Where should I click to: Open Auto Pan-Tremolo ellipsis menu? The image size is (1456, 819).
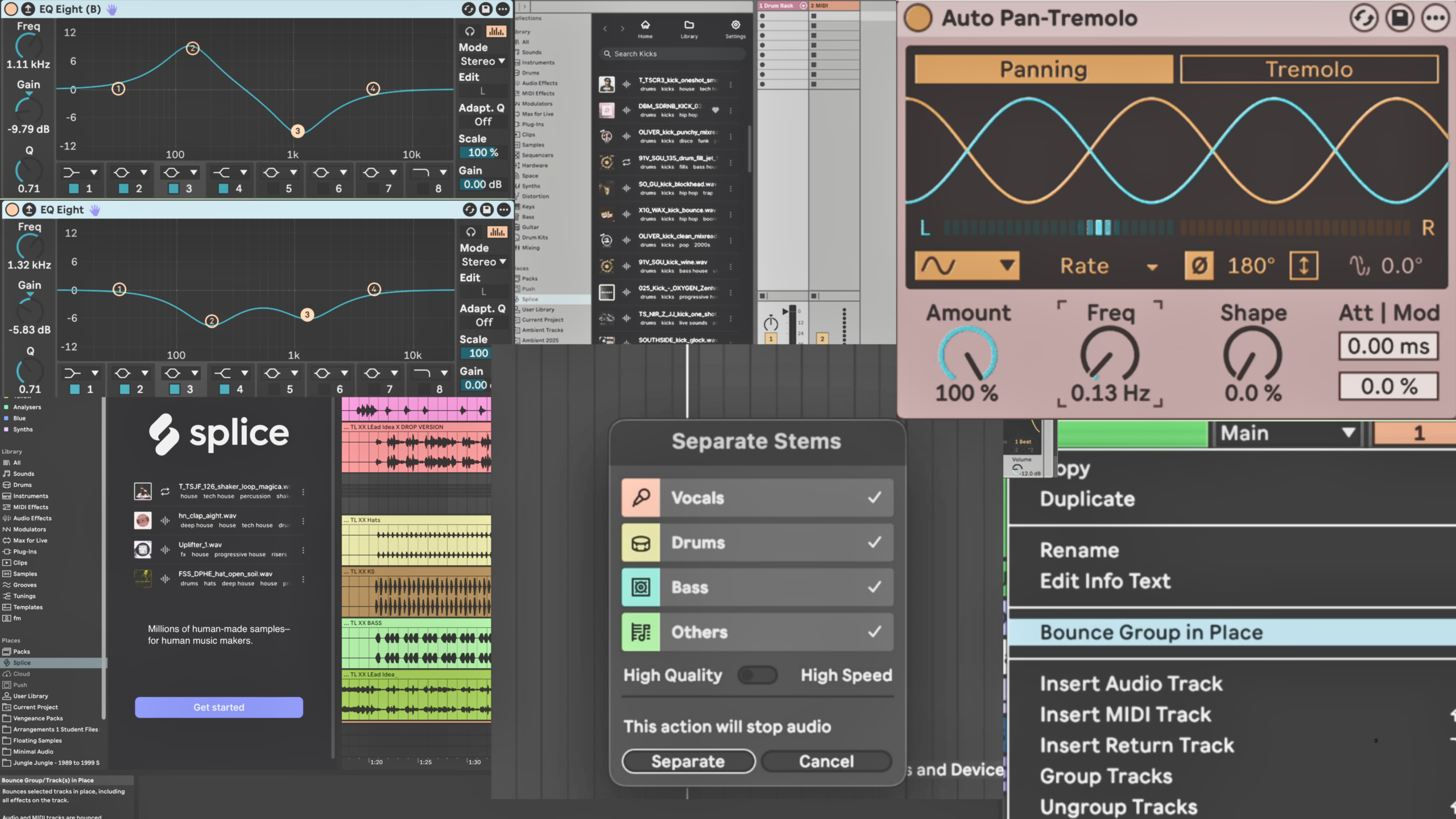(x=1436, y=18)
